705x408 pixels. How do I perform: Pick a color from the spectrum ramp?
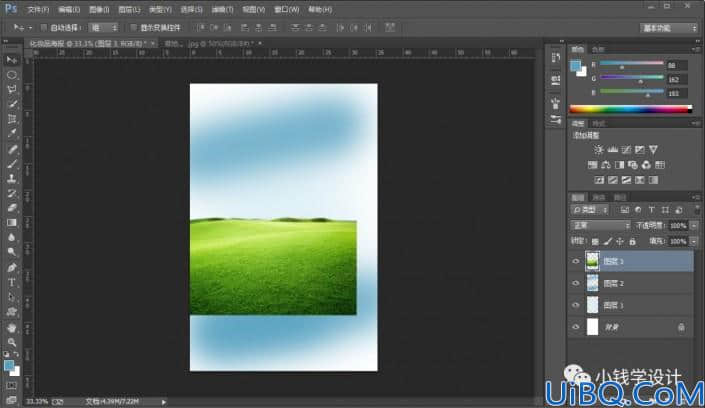(x=630, y=109)
